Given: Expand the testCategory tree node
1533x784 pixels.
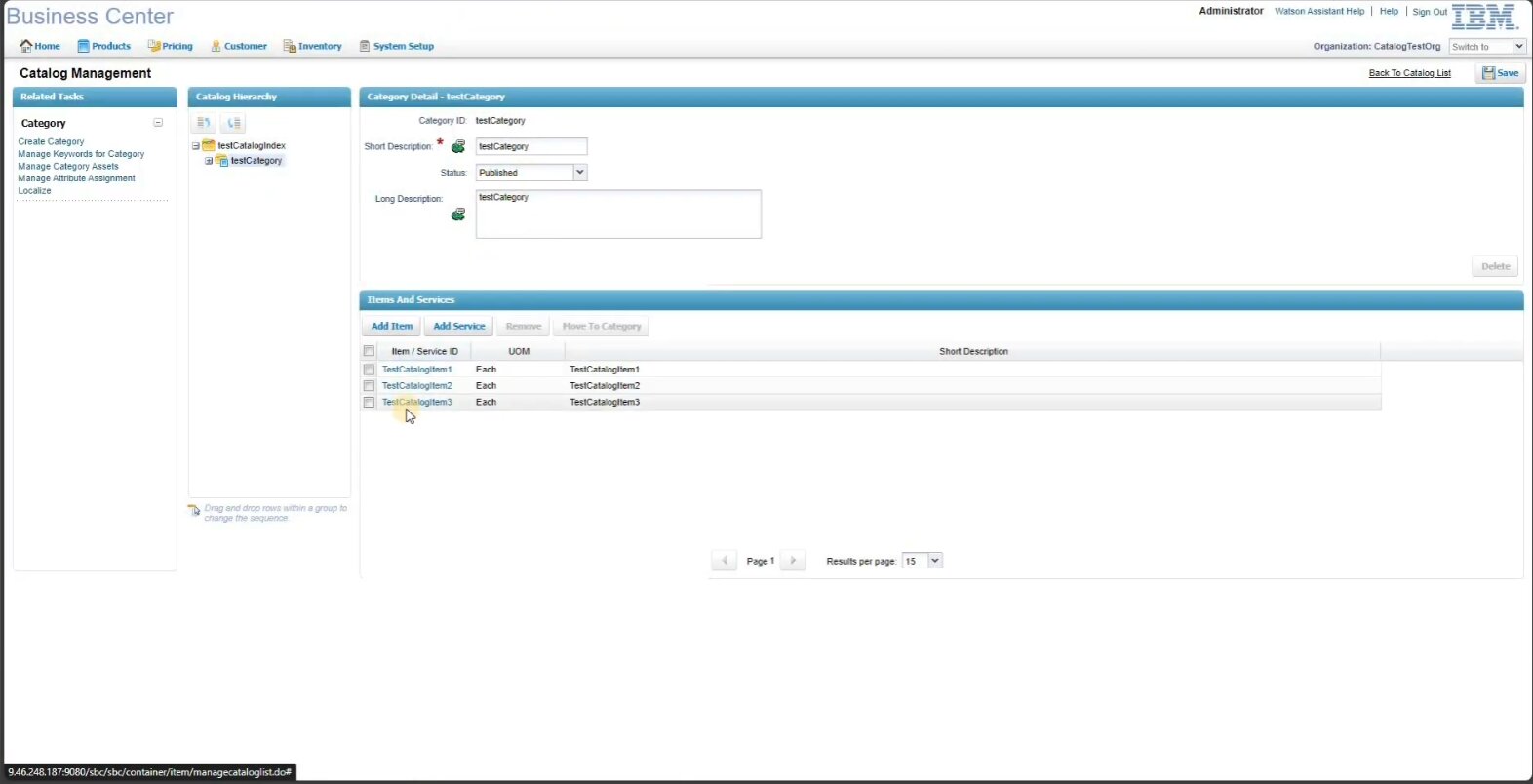Looking at the screenshot, I should point(209,161).
